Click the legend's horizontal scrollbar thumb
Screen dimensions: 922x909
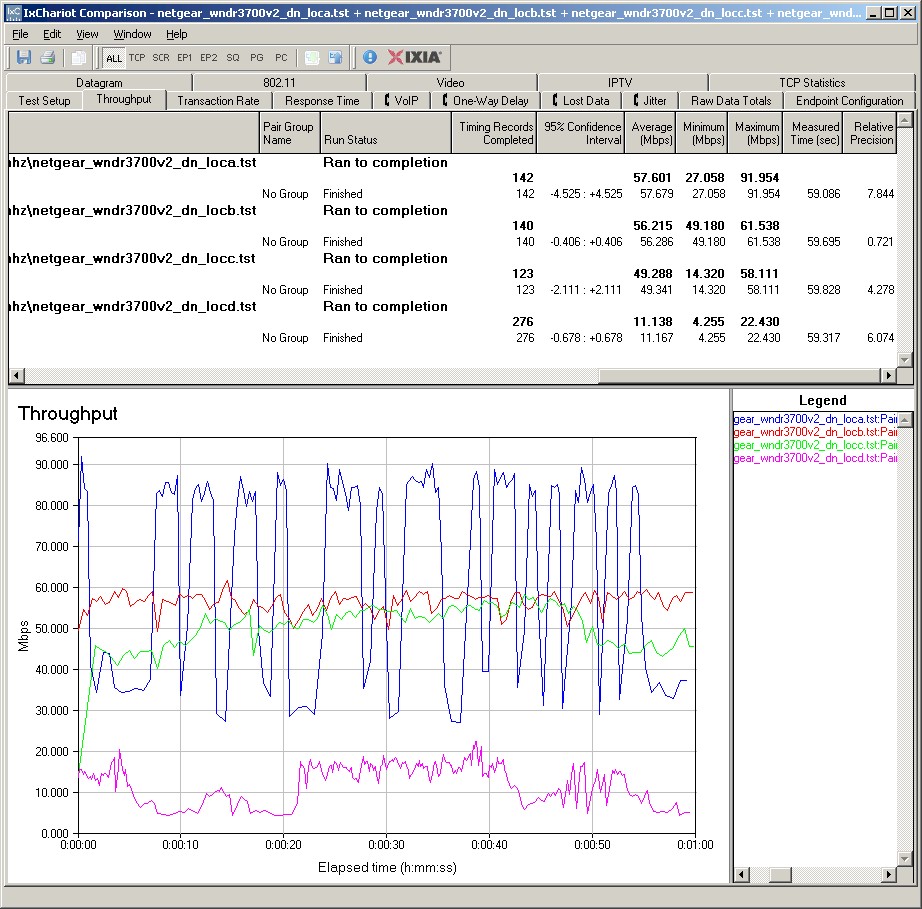(x=780, y=875)
